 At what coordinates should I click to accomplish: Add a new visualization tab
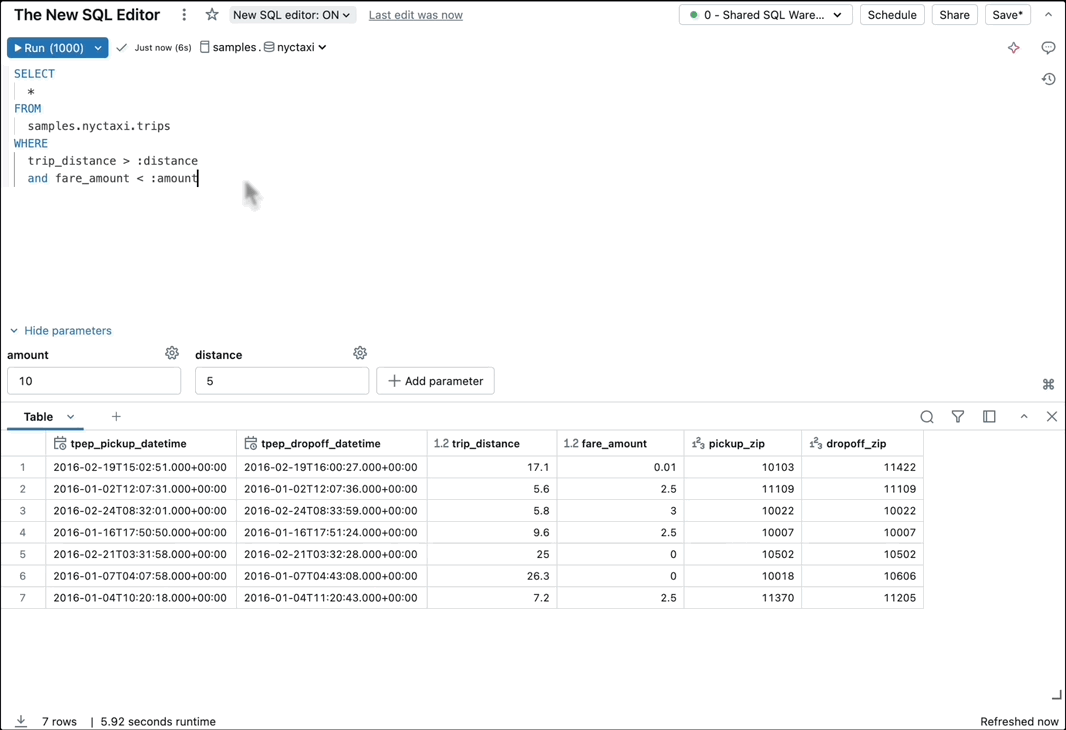pyautogui.click(x=116, y=417)
